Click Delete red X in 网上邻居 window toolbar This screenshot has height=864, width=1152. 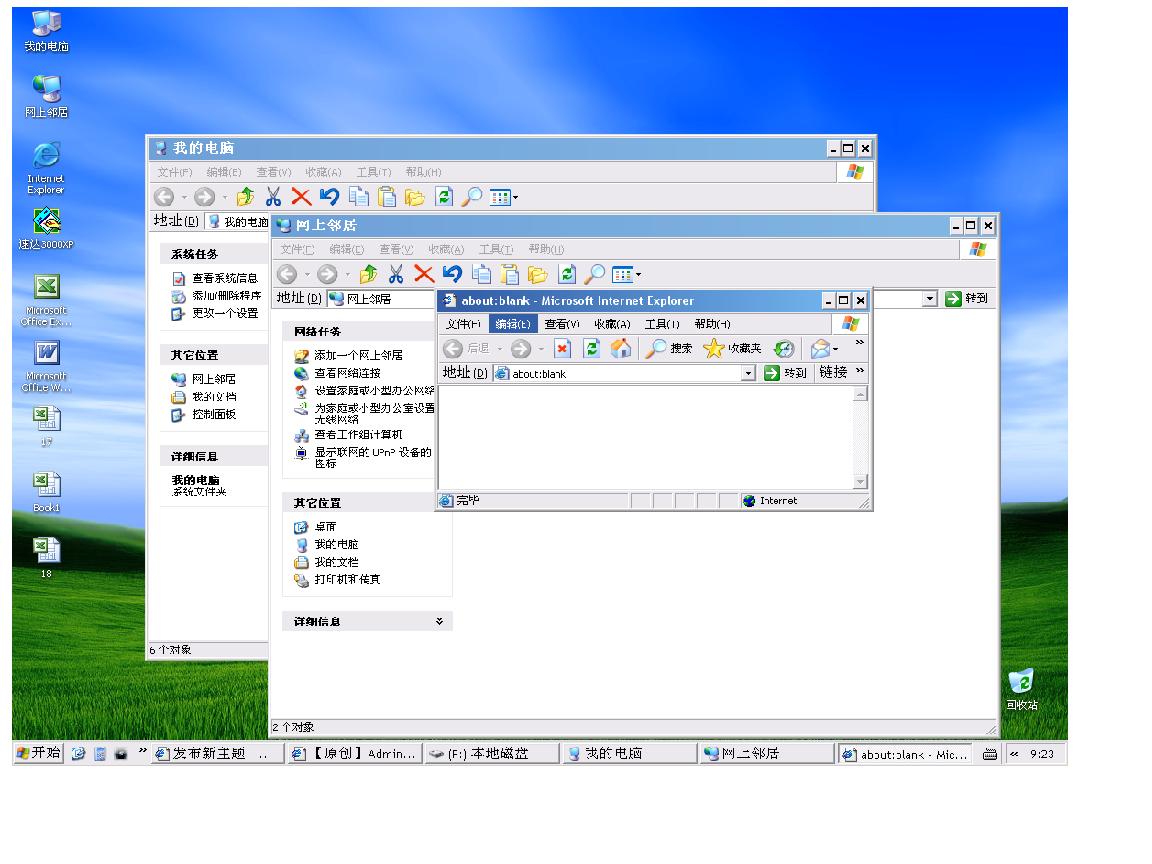pos(424,274)
